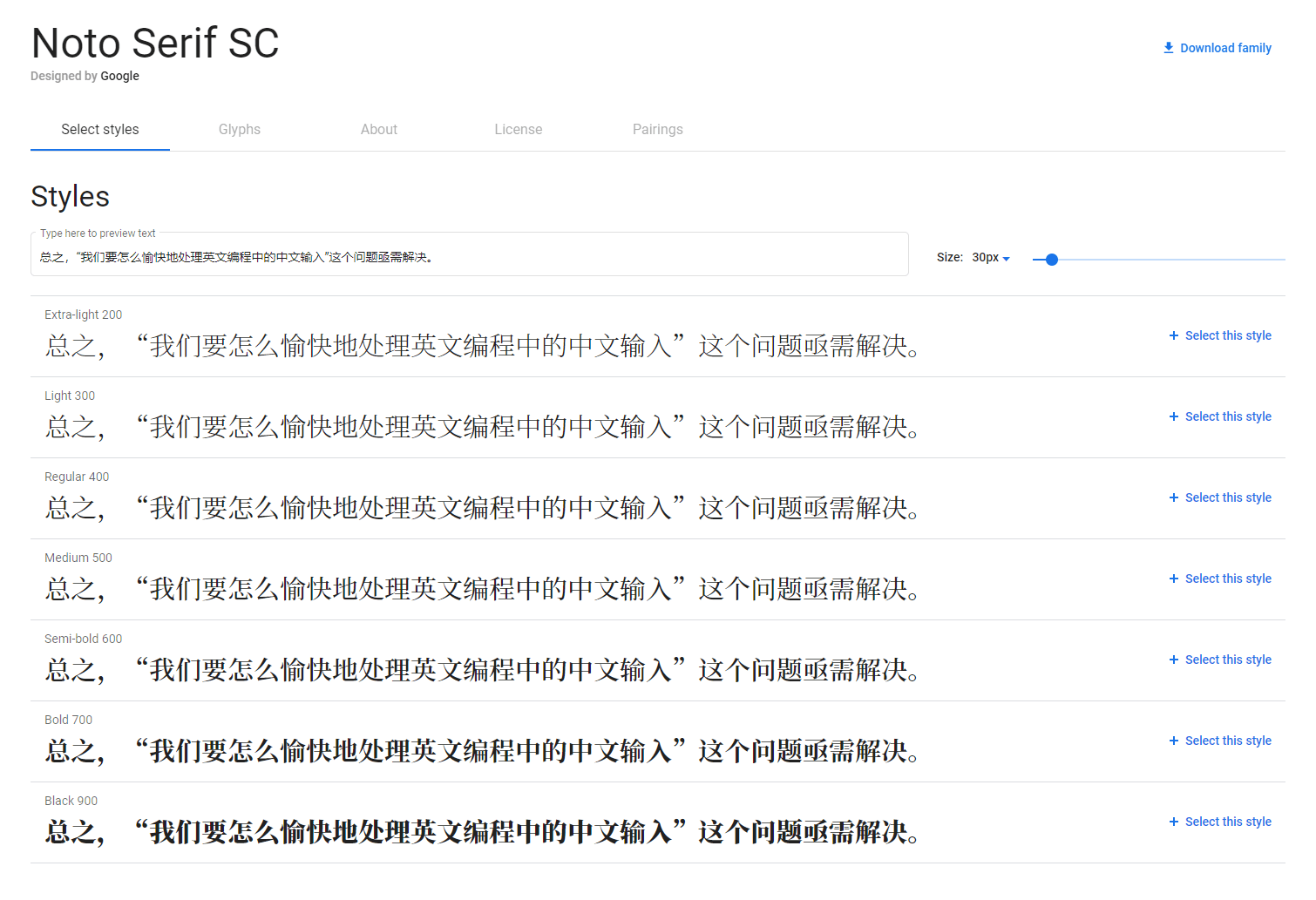Image resolution: width=1316 pixels, height=900 pixels.
Task: Click the Regular 400 preview text
Action: pos(483,508)
